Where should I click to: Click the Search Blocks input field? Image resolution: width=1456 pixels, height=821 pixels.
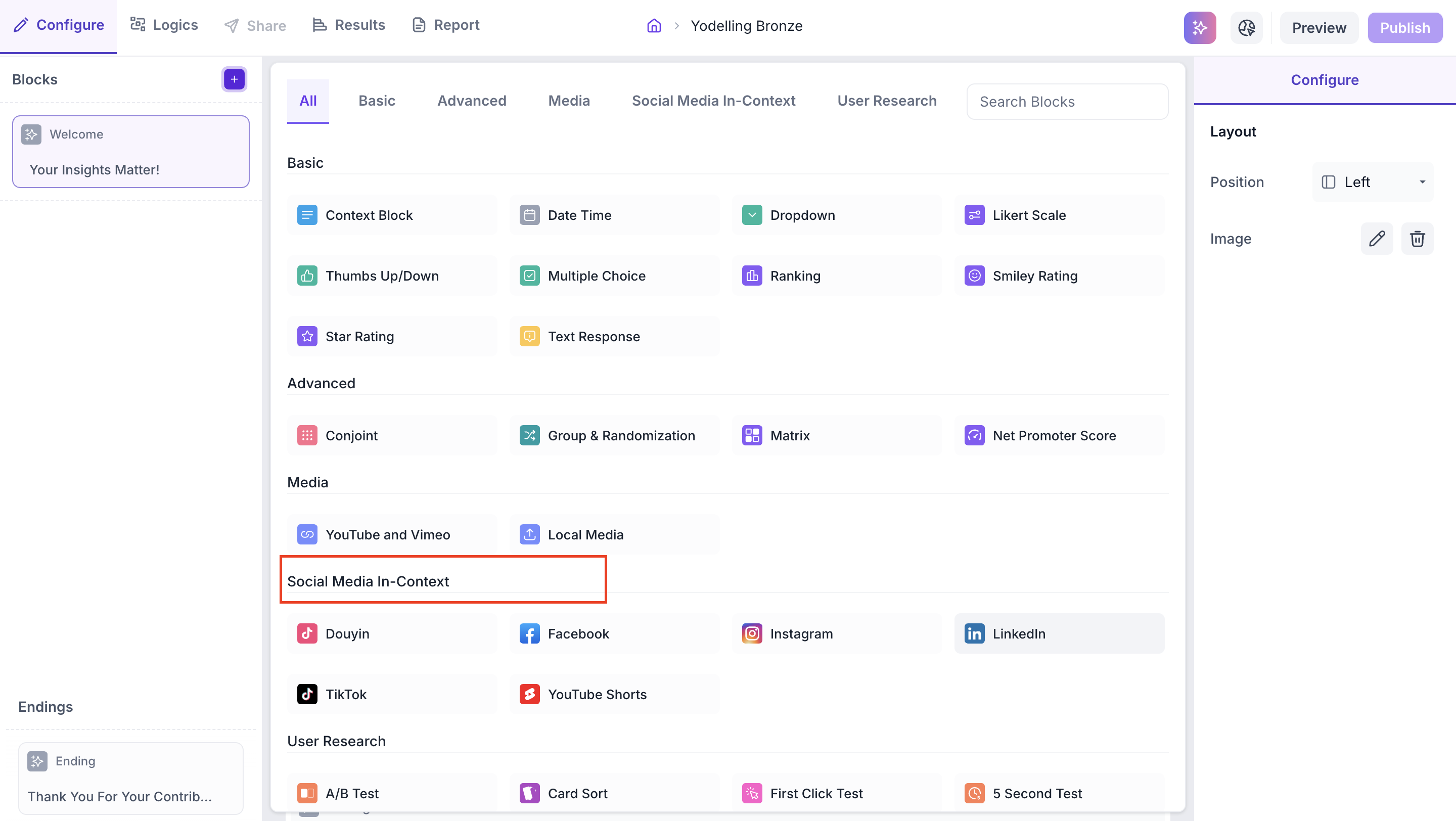pyautogui.click(x=1067, y=102)
